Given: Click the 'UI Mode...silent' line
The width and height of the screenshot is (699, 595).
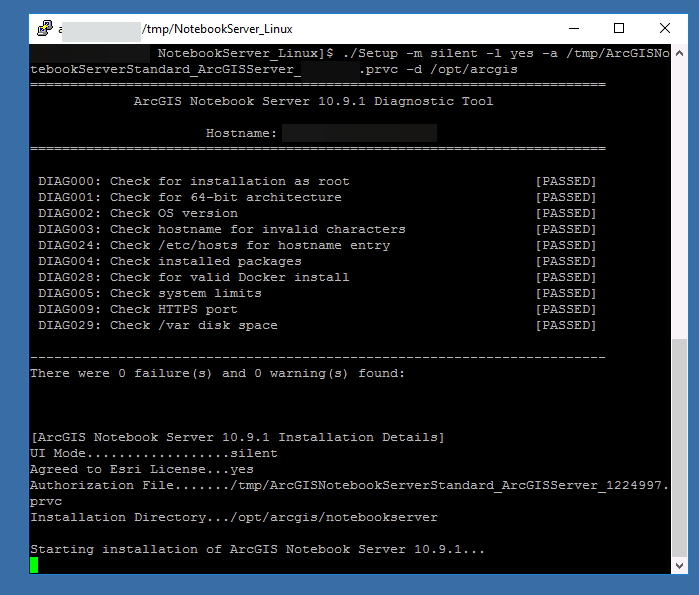Looking at the screenshot, I should click(154, 454).
